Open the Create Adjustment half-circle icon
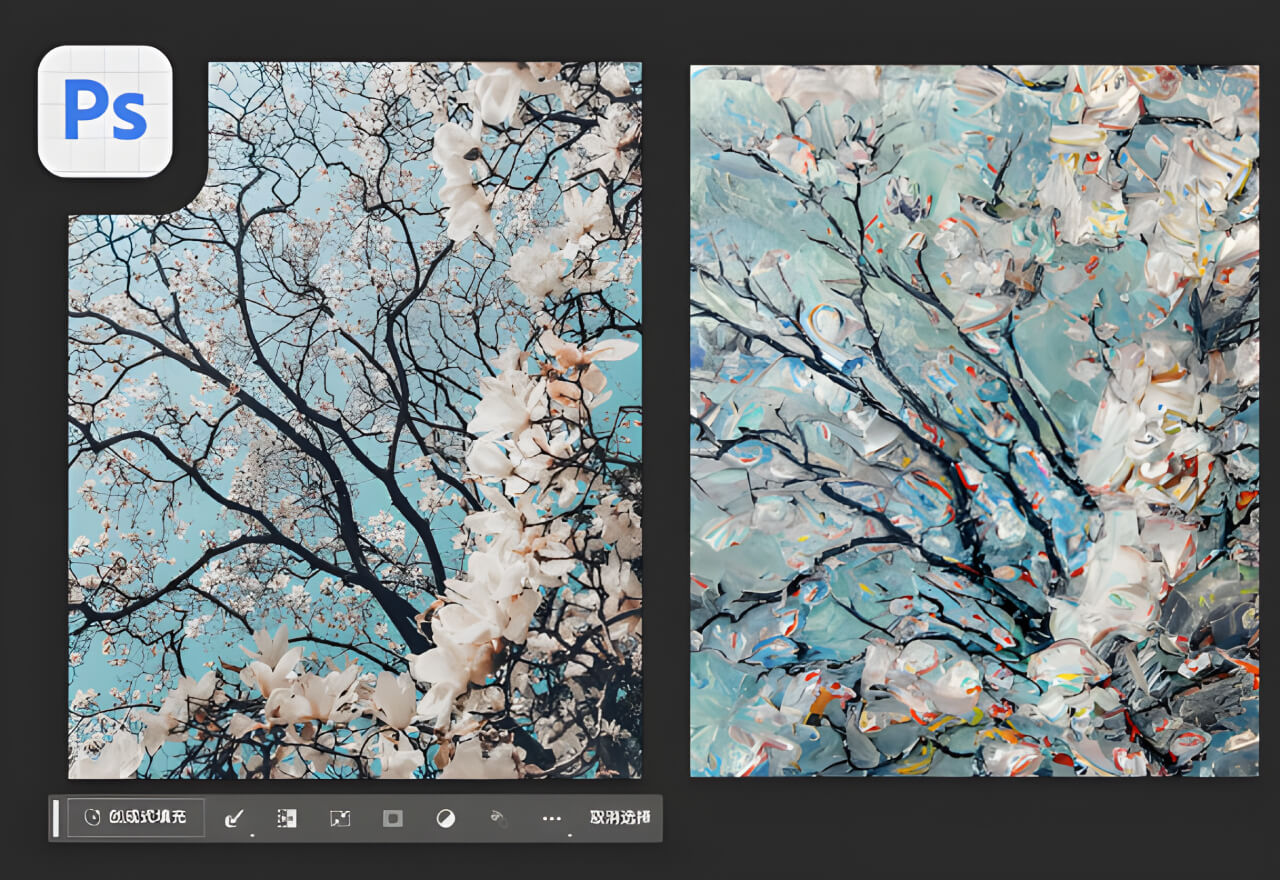The height and width of the screenshot is (880, 1280). click(x=446, y=817)
